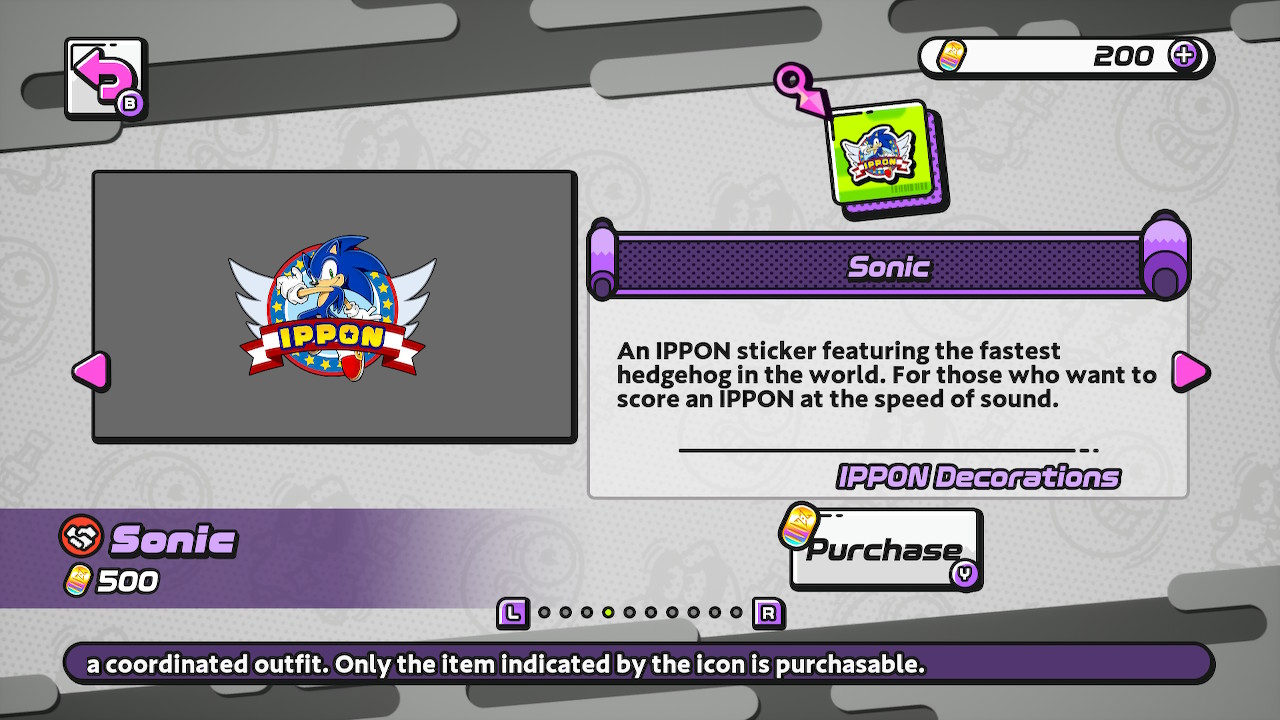Click the 500 price coin icon
This screenshot has height=720, width=1280.
click(x=77, y=580)
